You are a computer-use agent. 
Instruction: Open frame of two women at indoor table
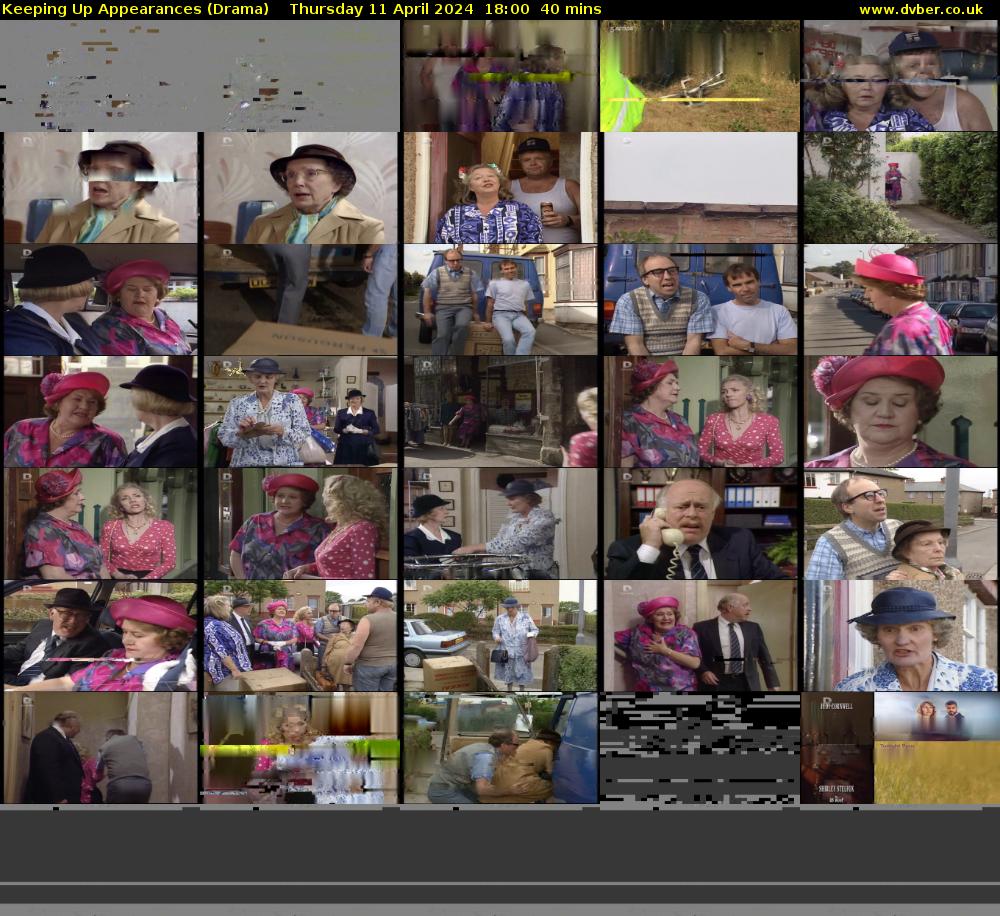501,524
